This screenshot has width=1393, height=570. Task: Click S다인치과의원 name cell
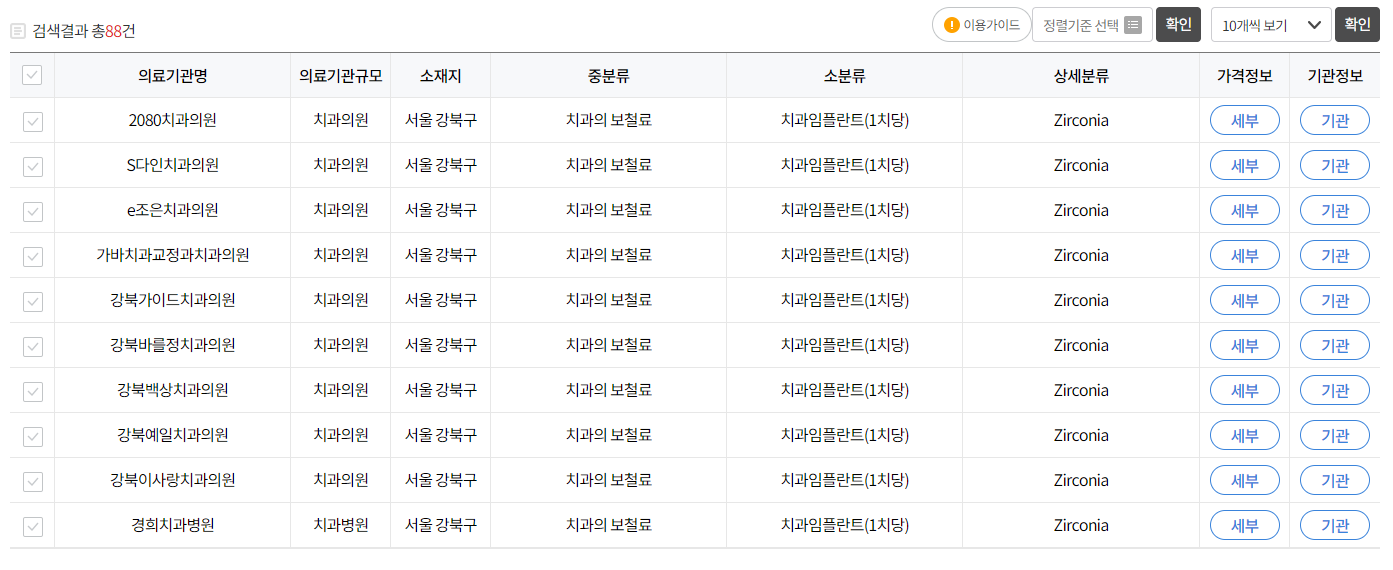pos(173,166)
